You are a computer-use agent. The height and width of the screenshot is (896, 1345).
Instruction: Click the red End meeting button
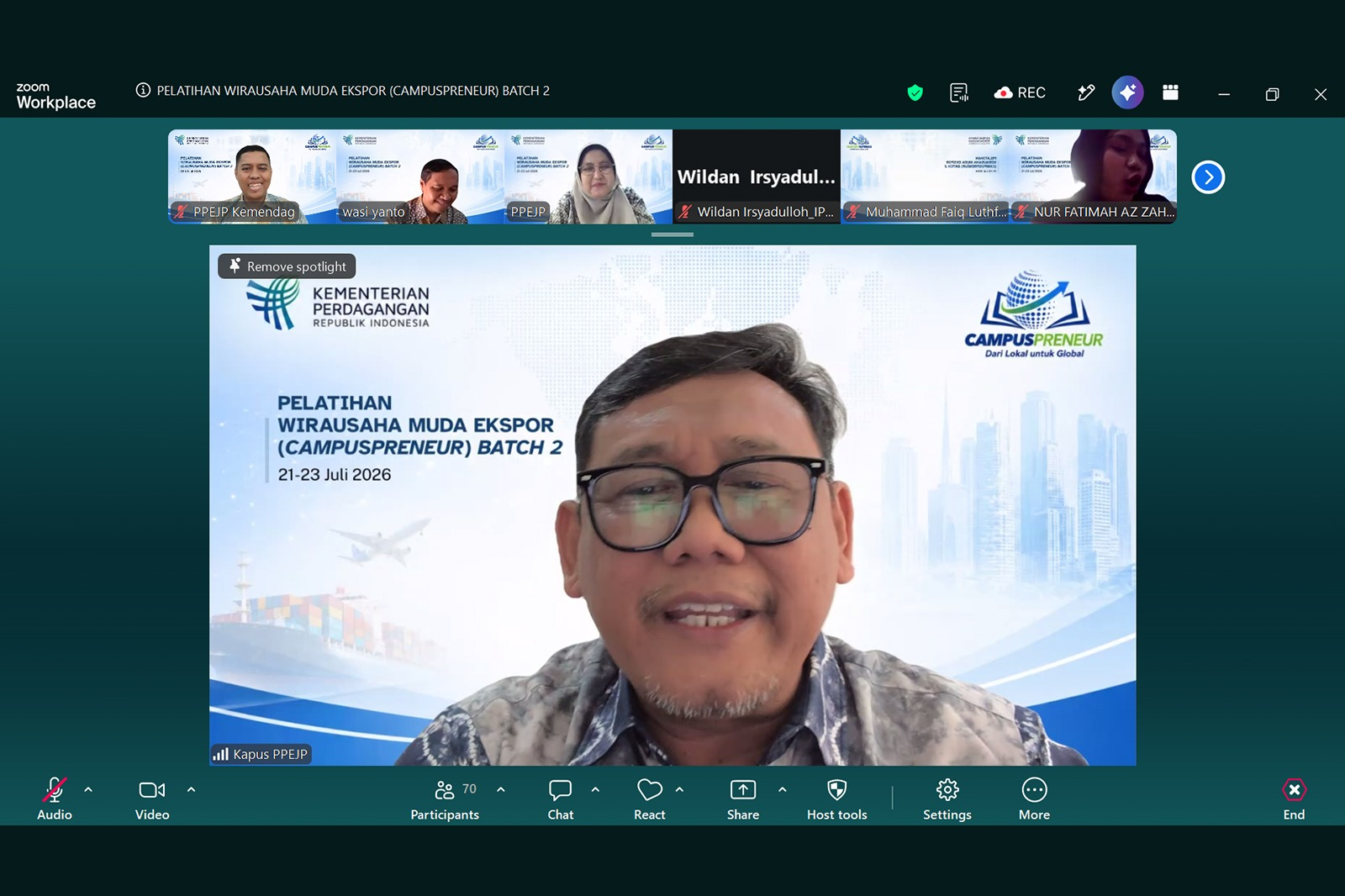click(1294, 799)
